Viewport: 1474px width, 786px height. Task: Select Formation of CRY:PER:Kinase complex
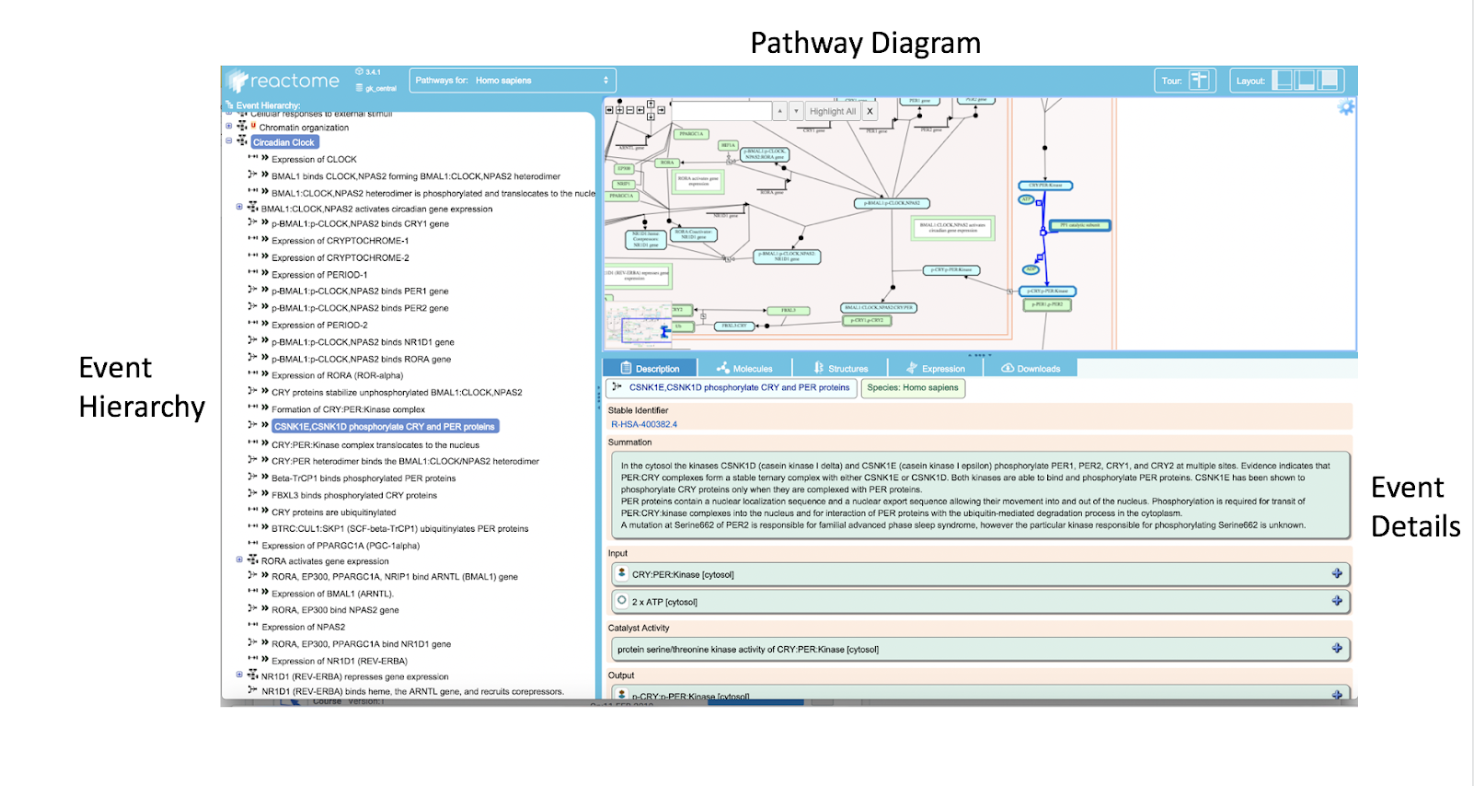click(x=348, y=409)
